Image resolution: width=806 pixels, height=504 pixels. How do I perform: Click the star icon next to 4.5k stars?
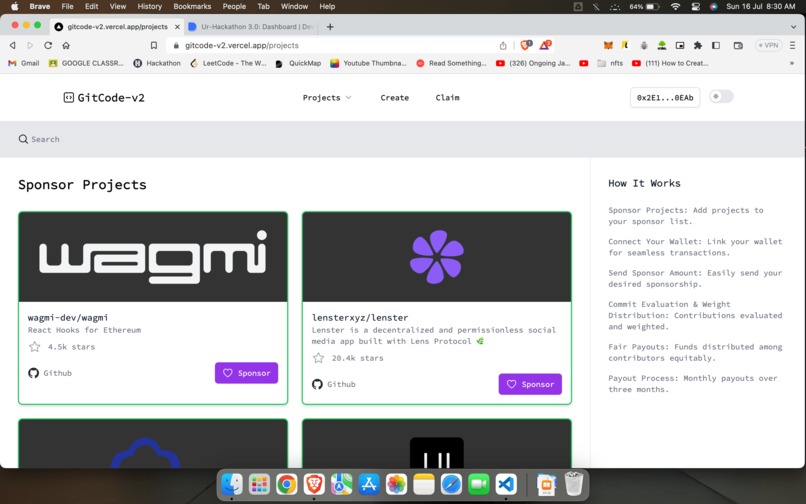[x=34, y=347]
